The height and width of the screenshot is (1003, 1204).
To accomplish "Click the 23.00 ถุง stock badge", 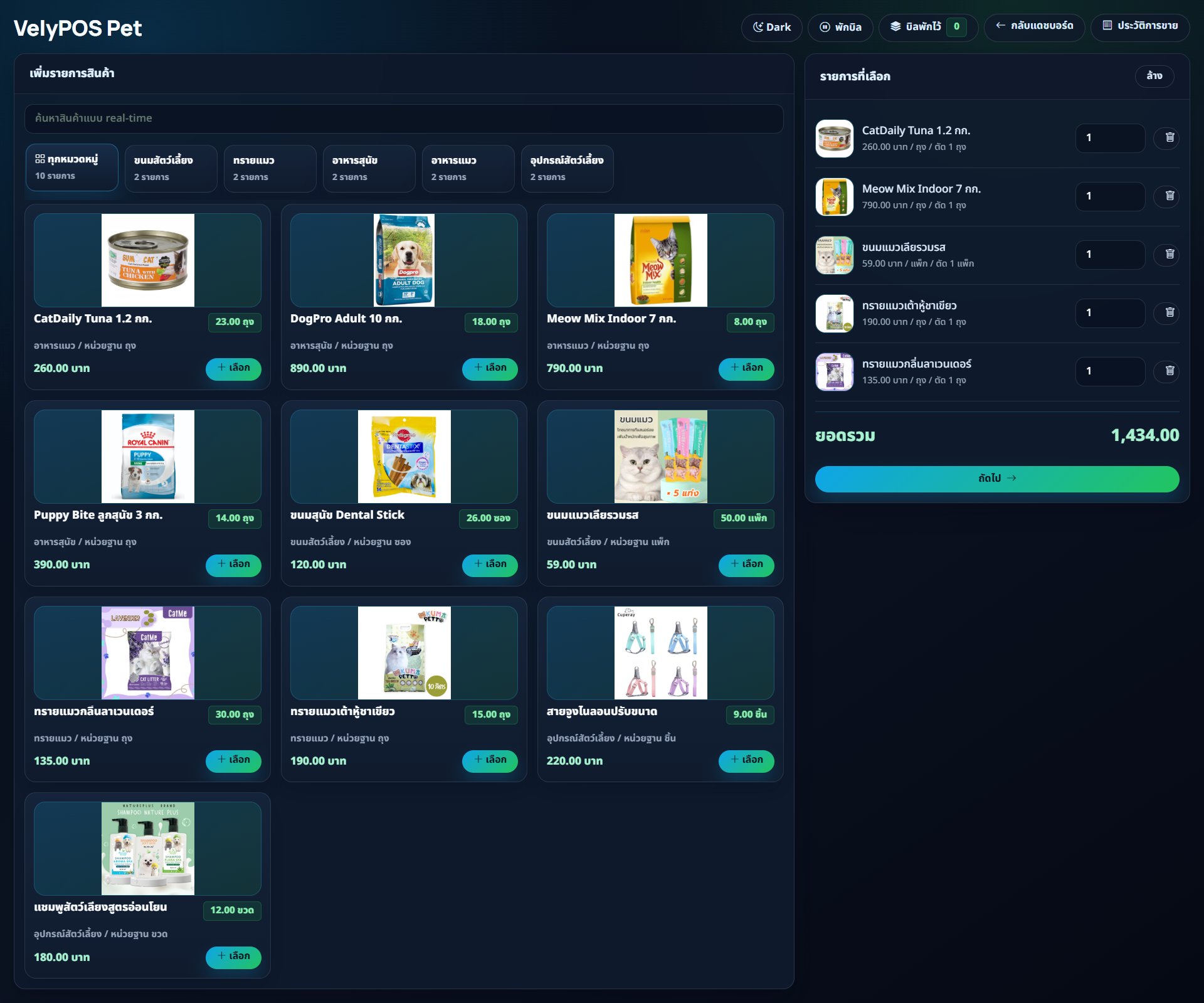I will (x=235, y=322).
